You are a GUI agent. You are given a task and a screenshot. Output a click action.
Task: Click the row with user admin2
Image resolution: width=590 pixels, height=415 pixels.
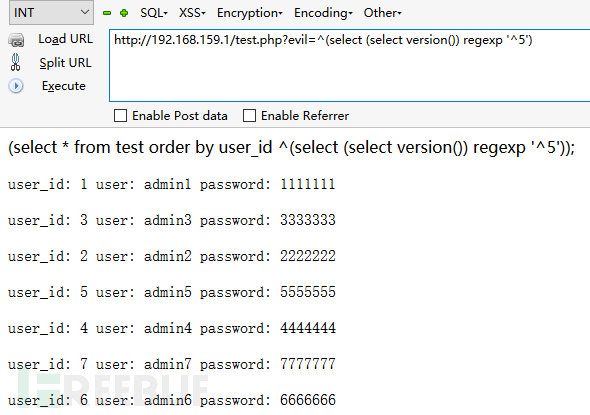pos(172,256)
